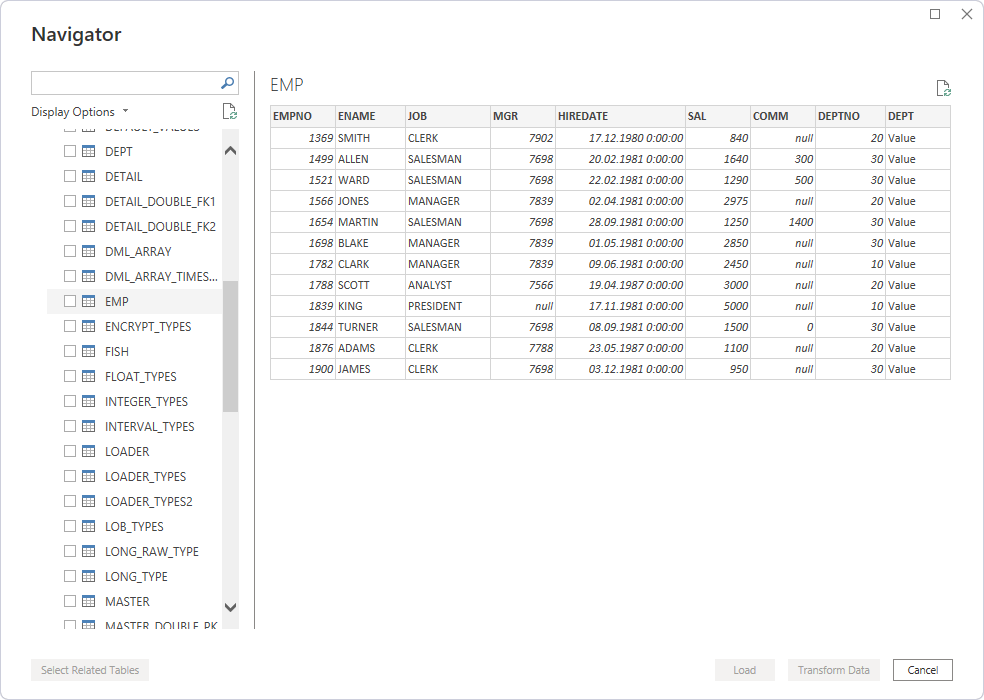Click the Transform Data button
Screen dimensions: 984x700
[833, 670]
